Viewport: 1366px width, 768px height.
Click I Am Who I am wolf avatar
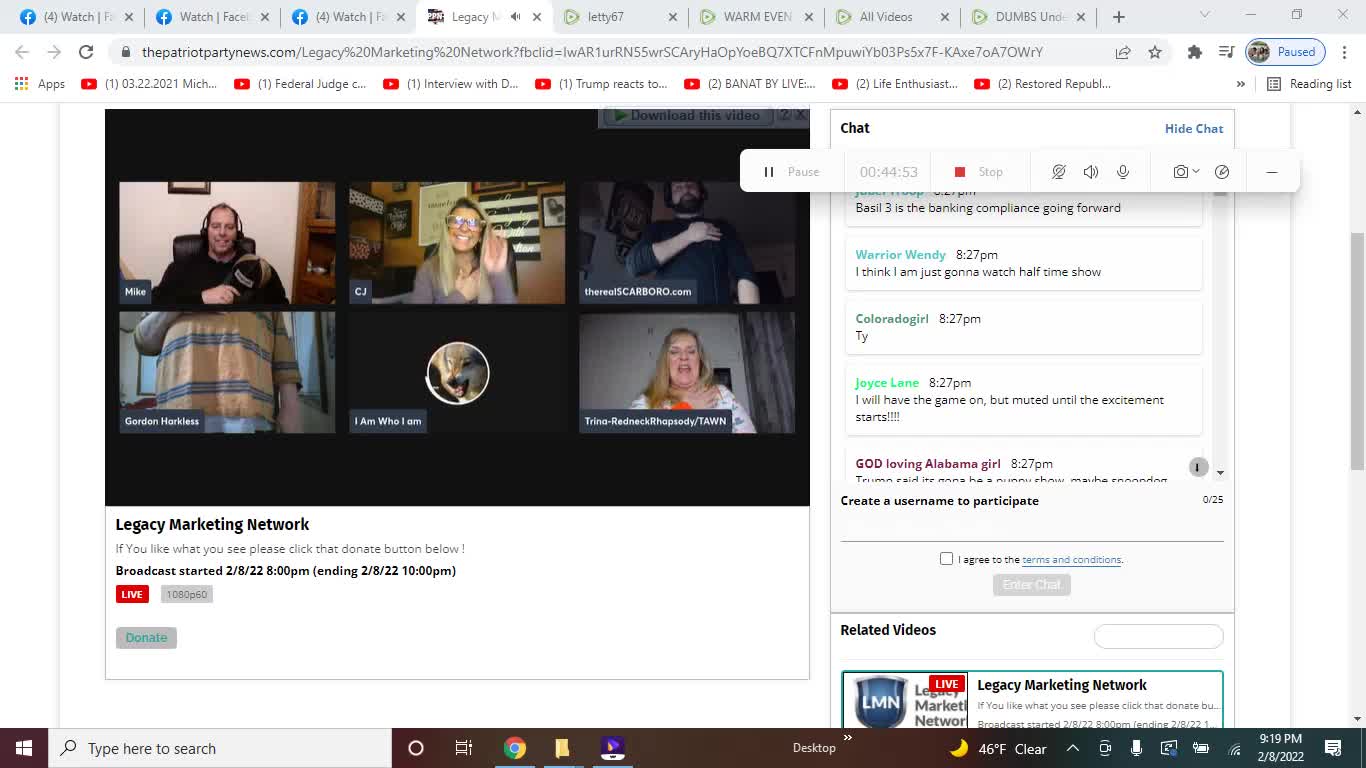[x=458, y=373]
